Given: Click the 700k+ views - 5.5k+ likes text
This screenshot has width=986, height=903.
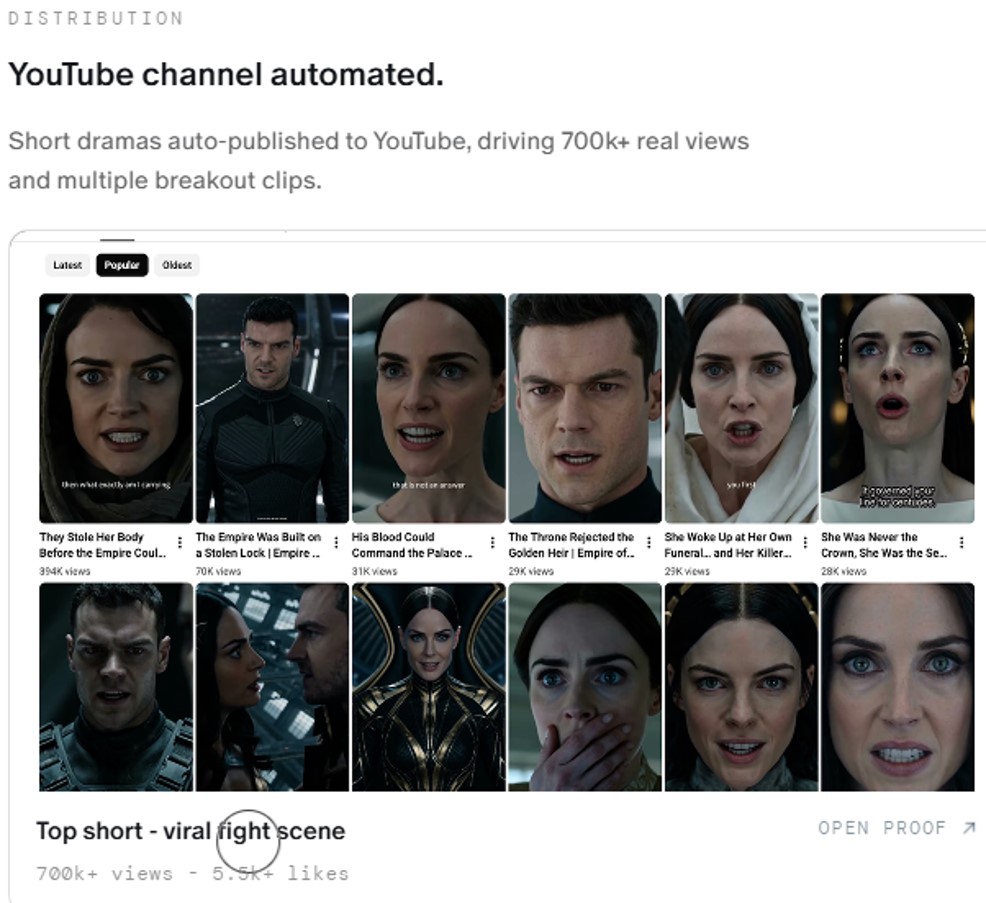Looking at the screenshot, I should [192, 873].
